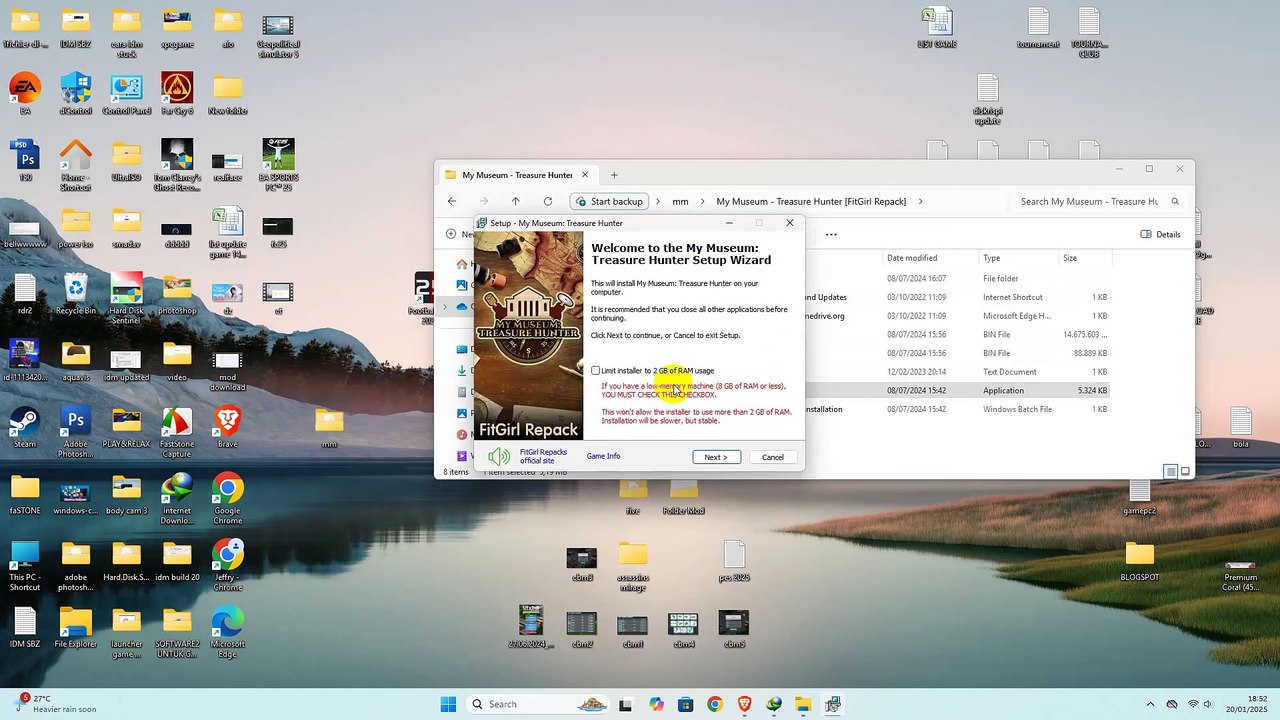Open the See more ellipsis menu in Explorer
The height and width of the screenshot is (720, 1280).
click(831, 234)
